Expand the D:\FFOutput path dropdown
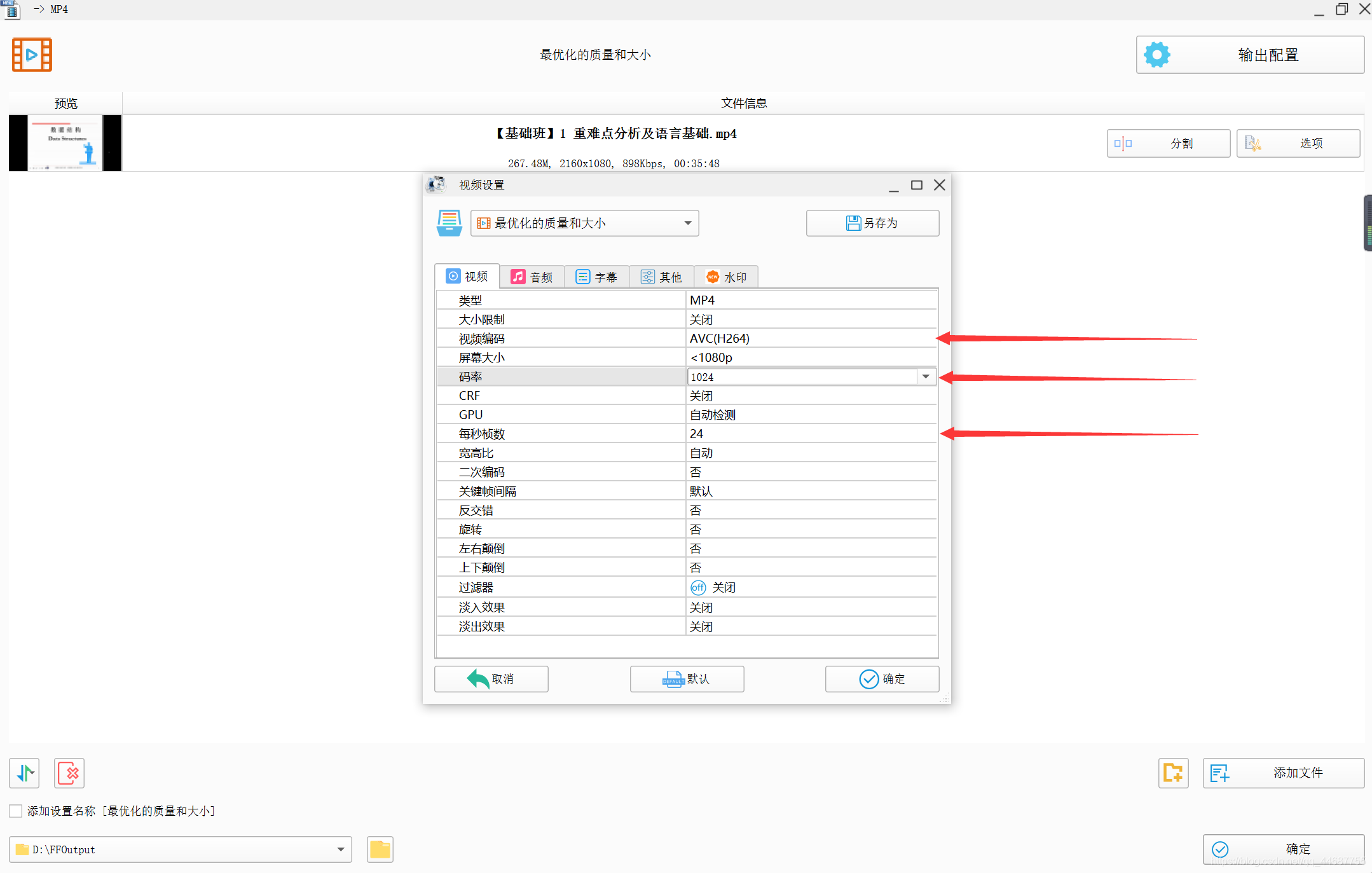This screenshot has width=1372, height=873. coord(341,849)
